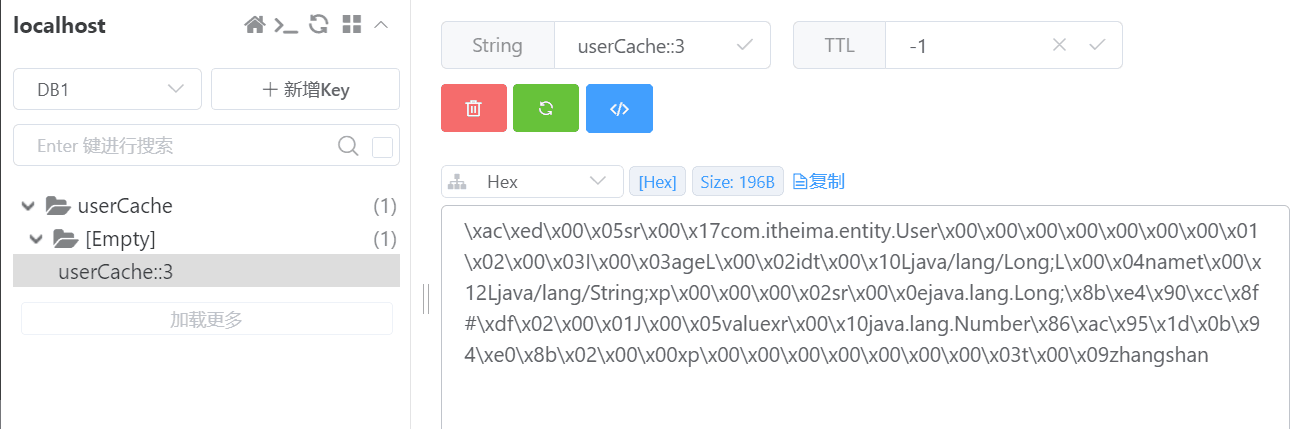Click the 加载更多 load more button
Viewport: 1298px width, 429px height.
tap(206, 319)
